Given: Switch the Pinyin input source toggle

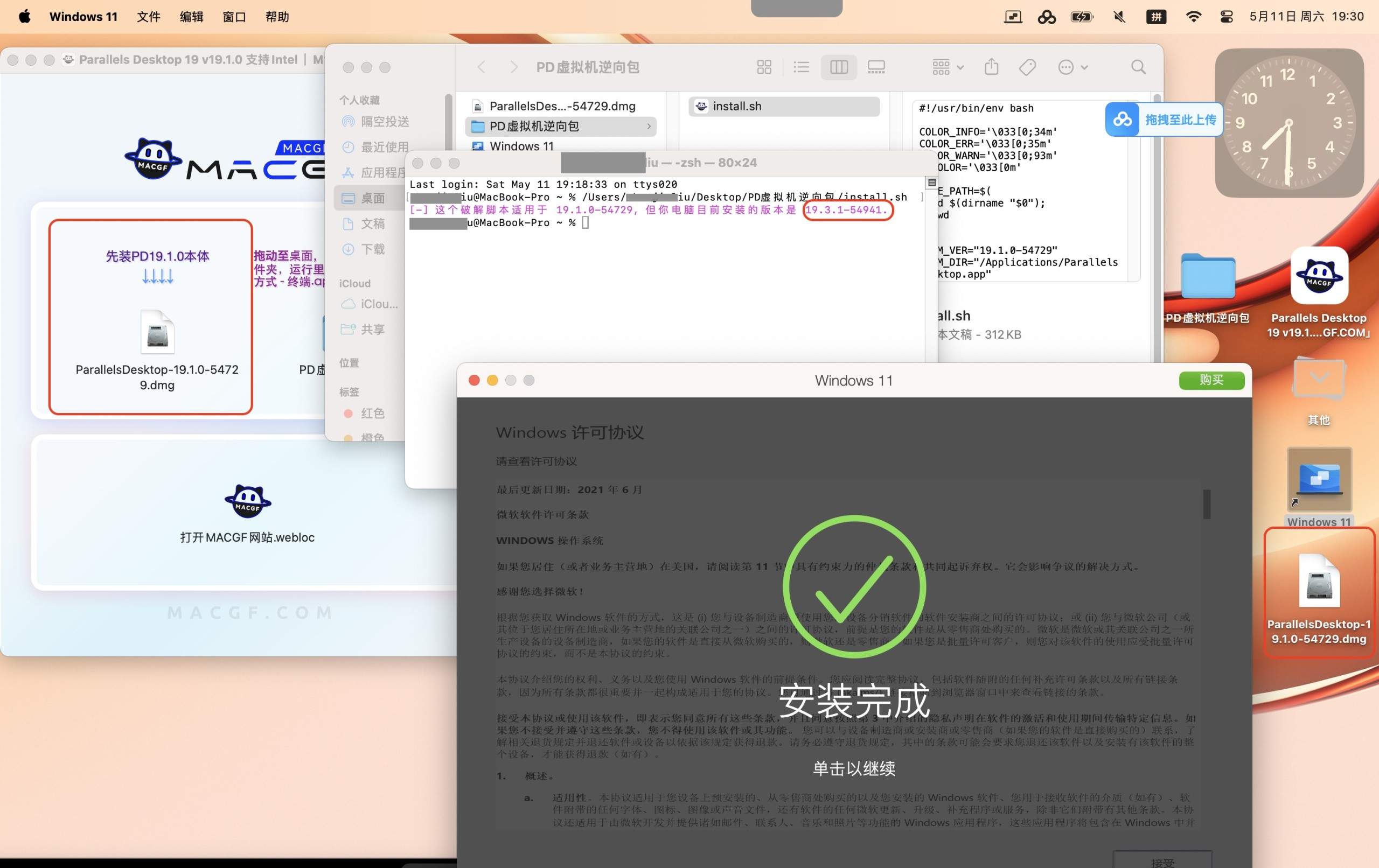Looking at the screenshot, I should click(x=1156, y=17).
